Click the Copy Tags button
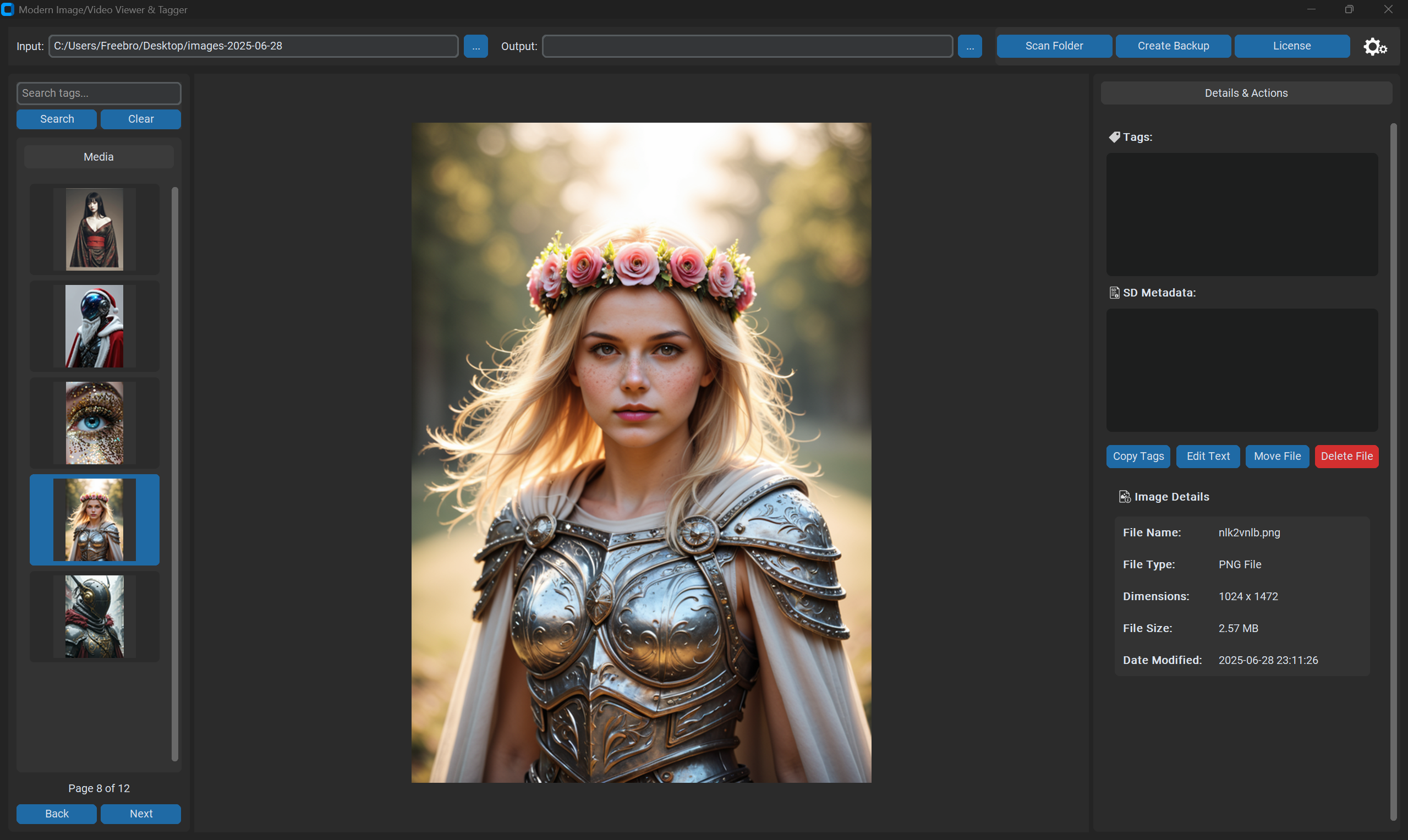The height and width of the screenshot is (840, 1408). coord(1138,456)
